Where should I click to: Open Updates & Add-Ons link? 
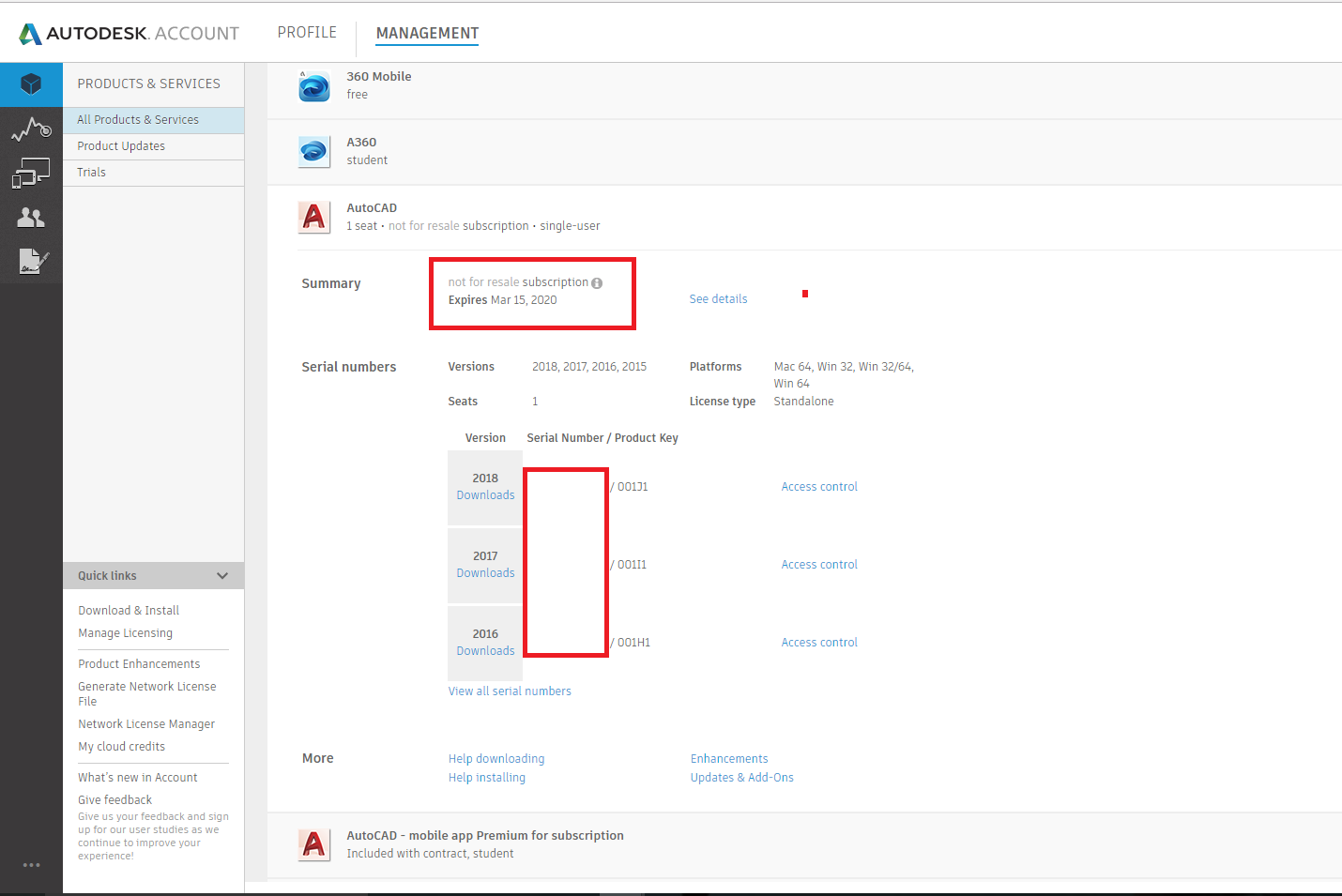pyautogui.click(x=742, y=778)
